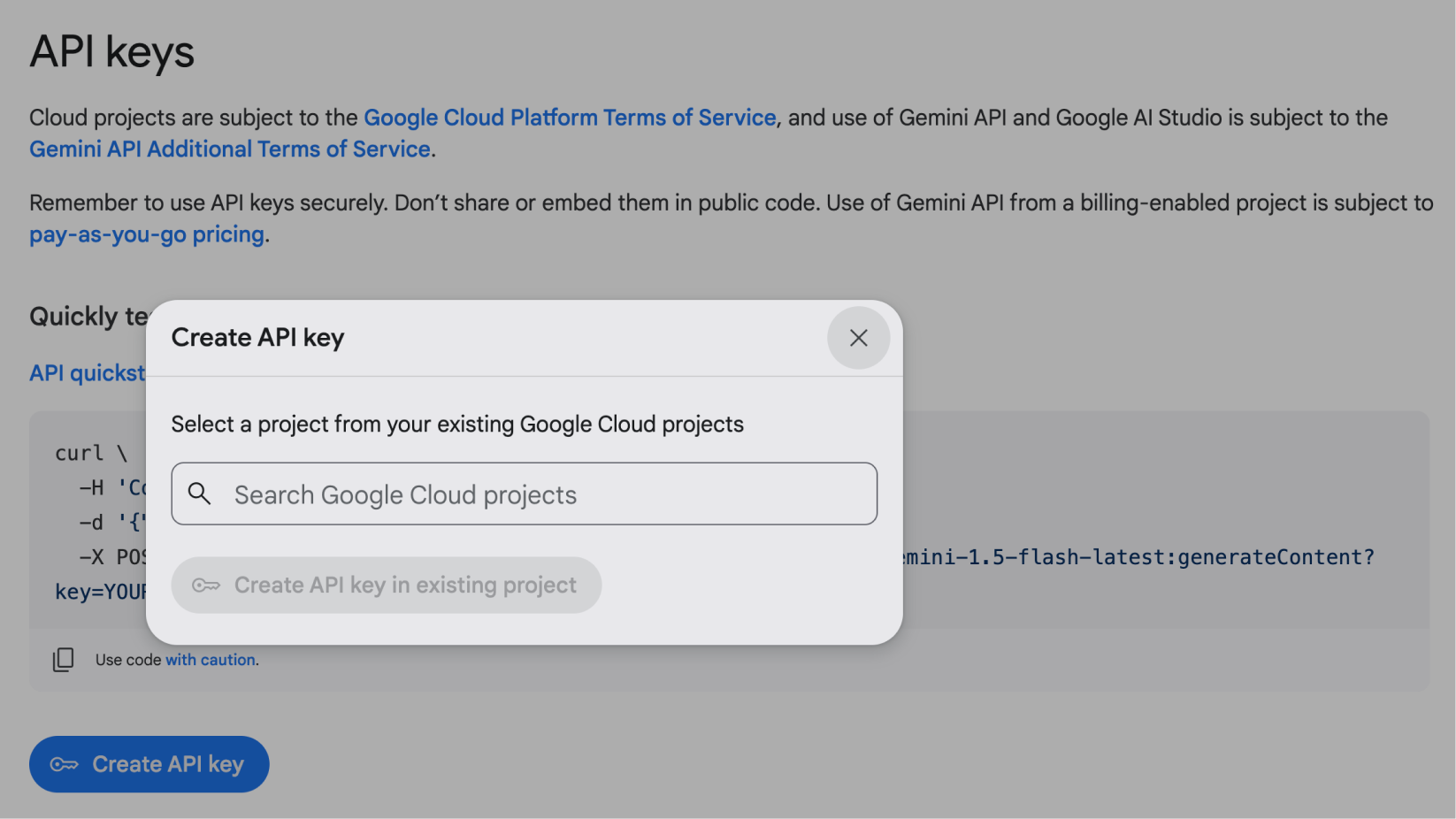
Task: Open the API quickstart link
Action: tap(87, 373)
